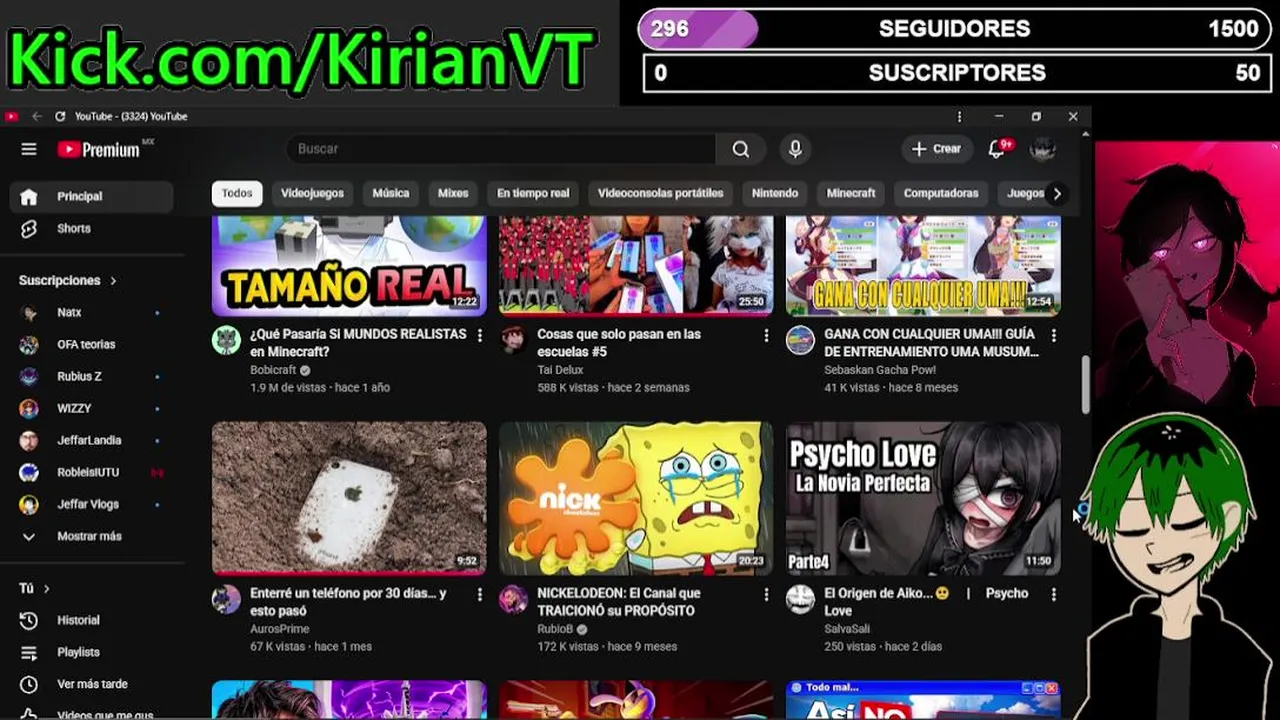Open Shorts in sidebar
The height and width of the screenshot is (720, 1280).
(92, 228)
